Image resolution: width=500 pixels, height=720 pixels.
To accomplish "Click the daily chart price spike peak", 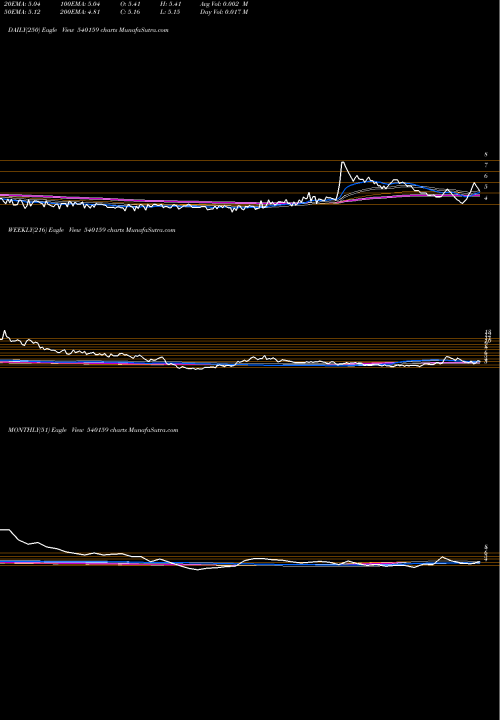I will click(343, 162).
